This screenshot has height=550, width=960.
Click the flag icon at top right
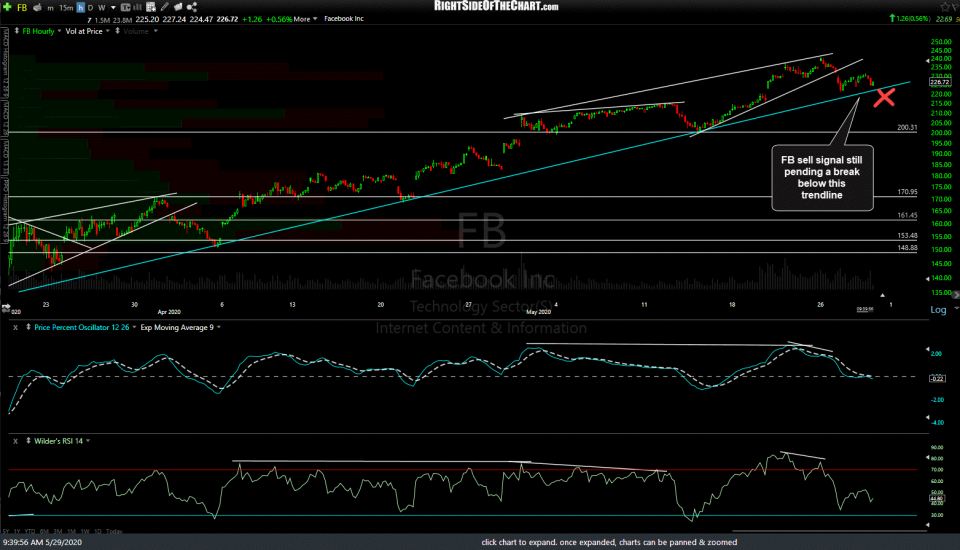(x=954, y=7)
